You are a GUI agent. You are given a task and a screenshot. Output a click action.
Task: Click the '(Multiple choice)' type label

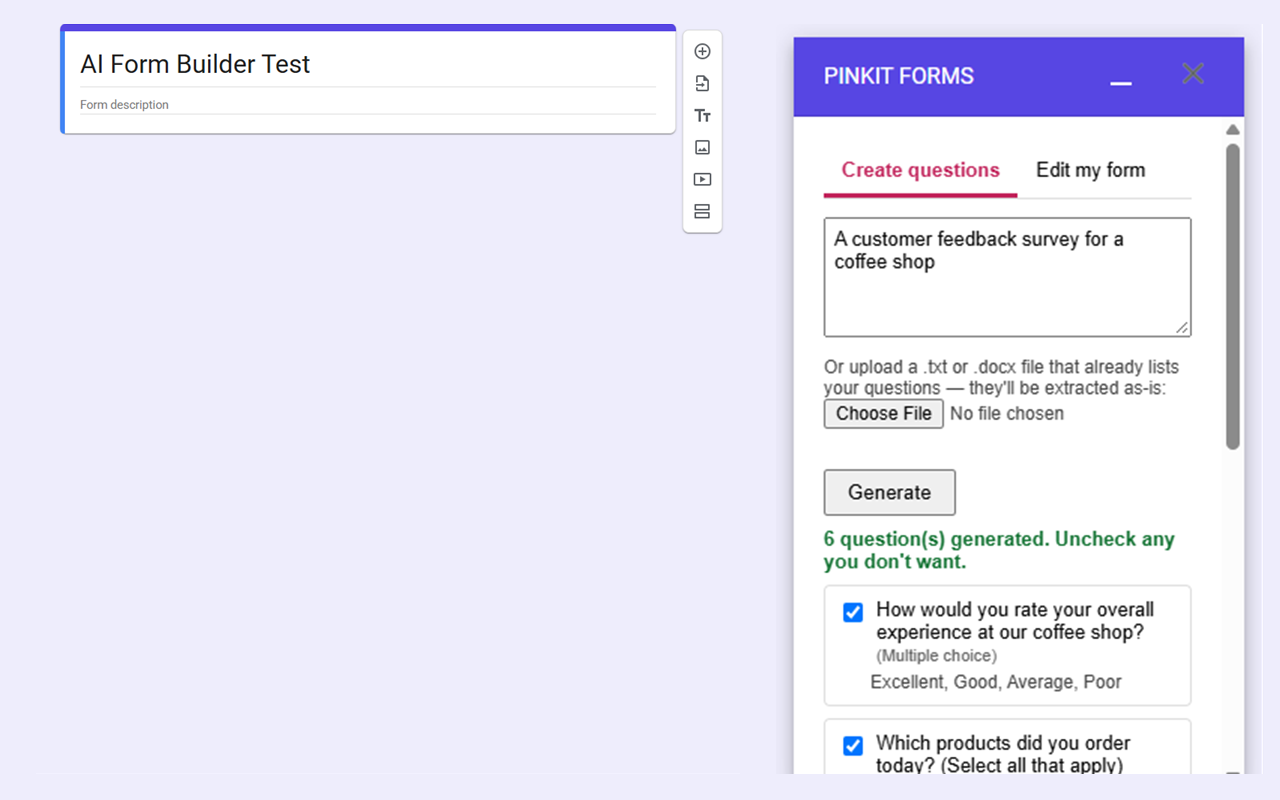pos(936,656)
